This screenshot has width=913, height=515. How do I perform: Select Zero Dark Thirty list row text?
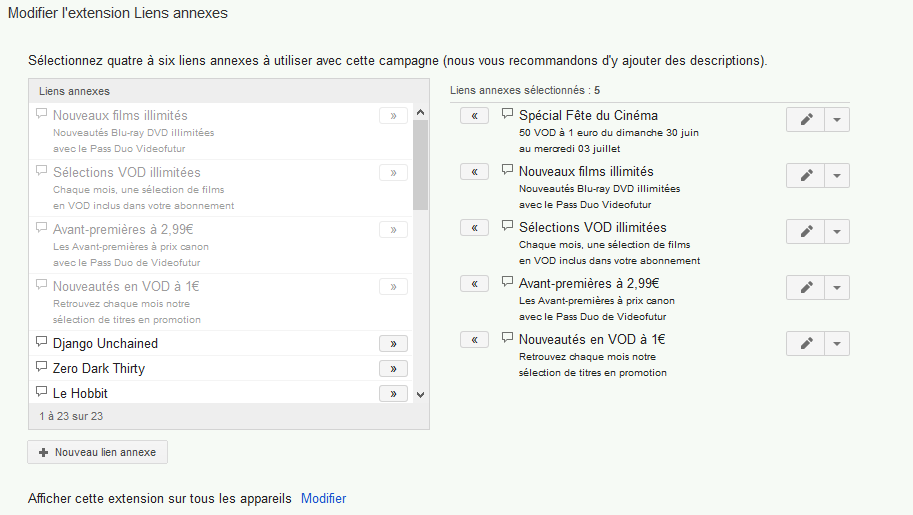coord(99,369)
